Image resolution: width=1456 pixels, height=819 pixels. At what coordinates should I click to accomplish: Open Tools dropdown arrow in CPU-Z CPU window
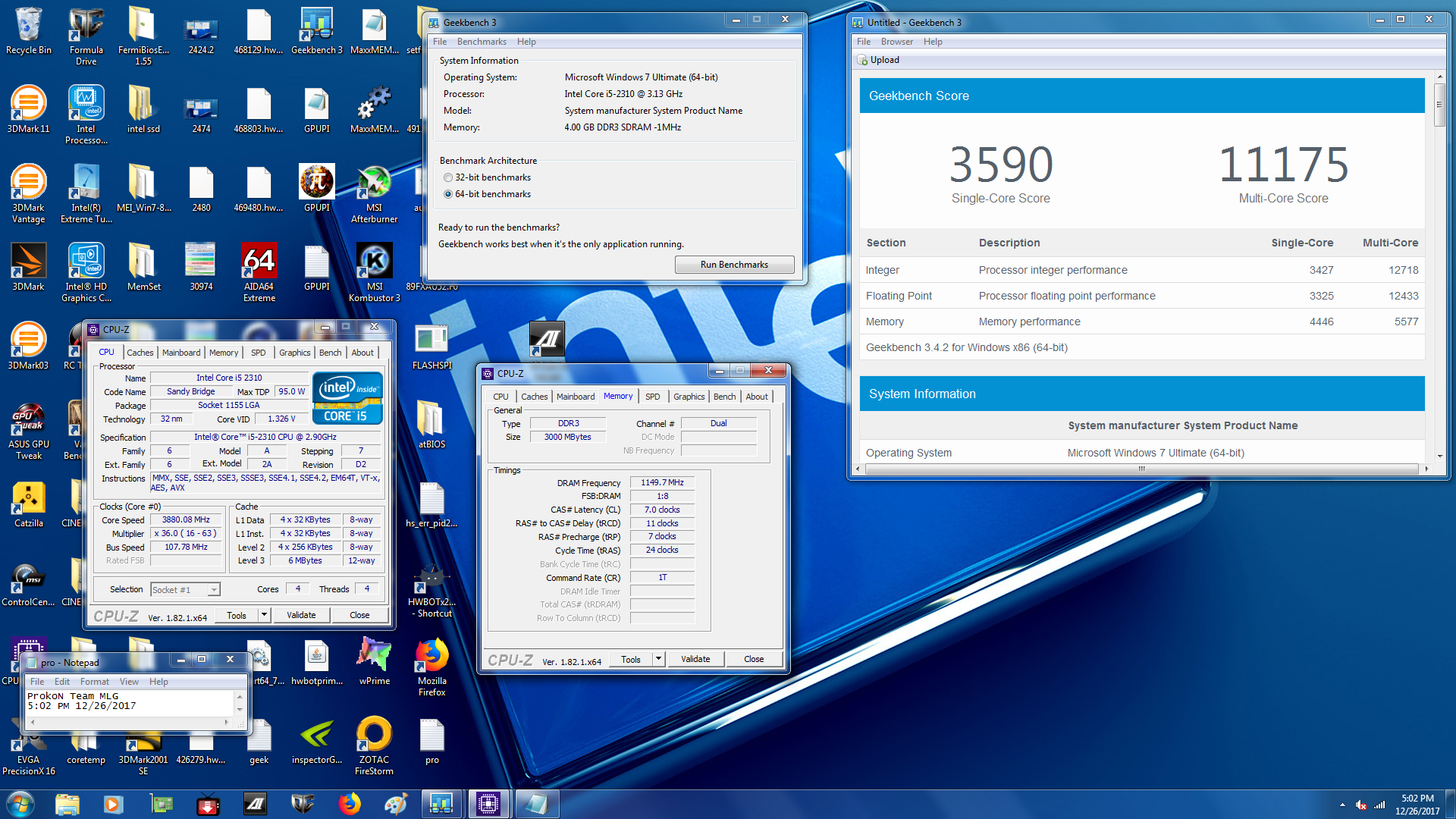pos(264,615)
